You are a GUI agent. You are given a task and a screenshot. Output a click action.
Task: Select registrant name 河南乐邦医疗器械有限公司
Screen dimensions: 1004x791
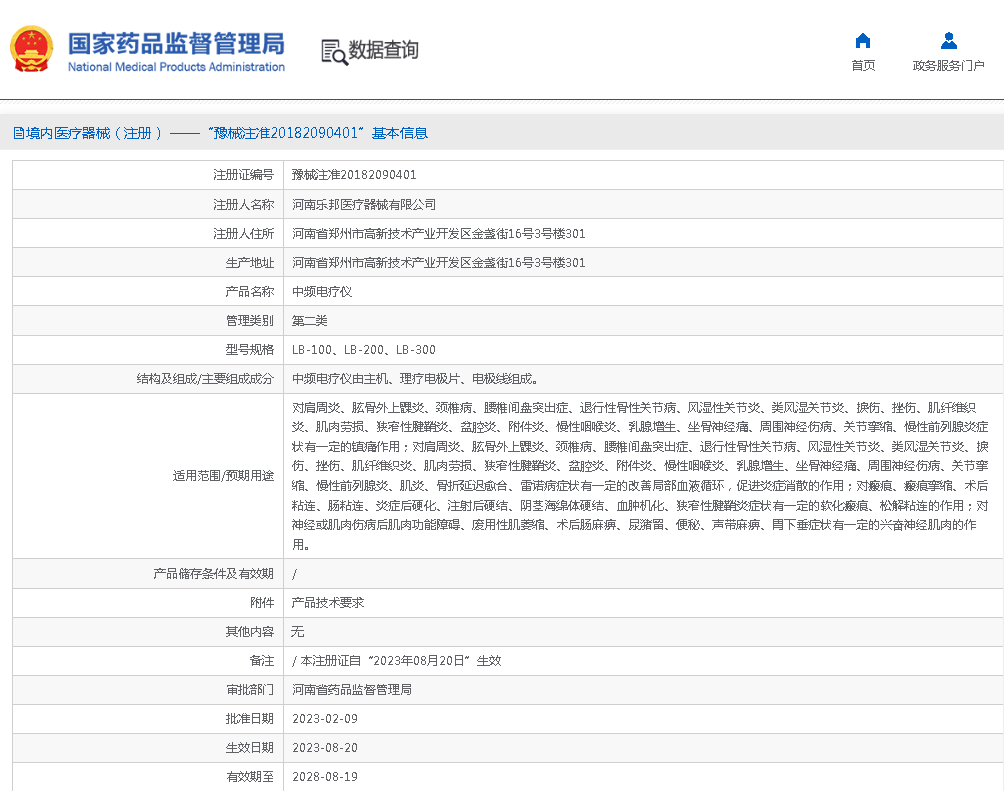(364, 204)
